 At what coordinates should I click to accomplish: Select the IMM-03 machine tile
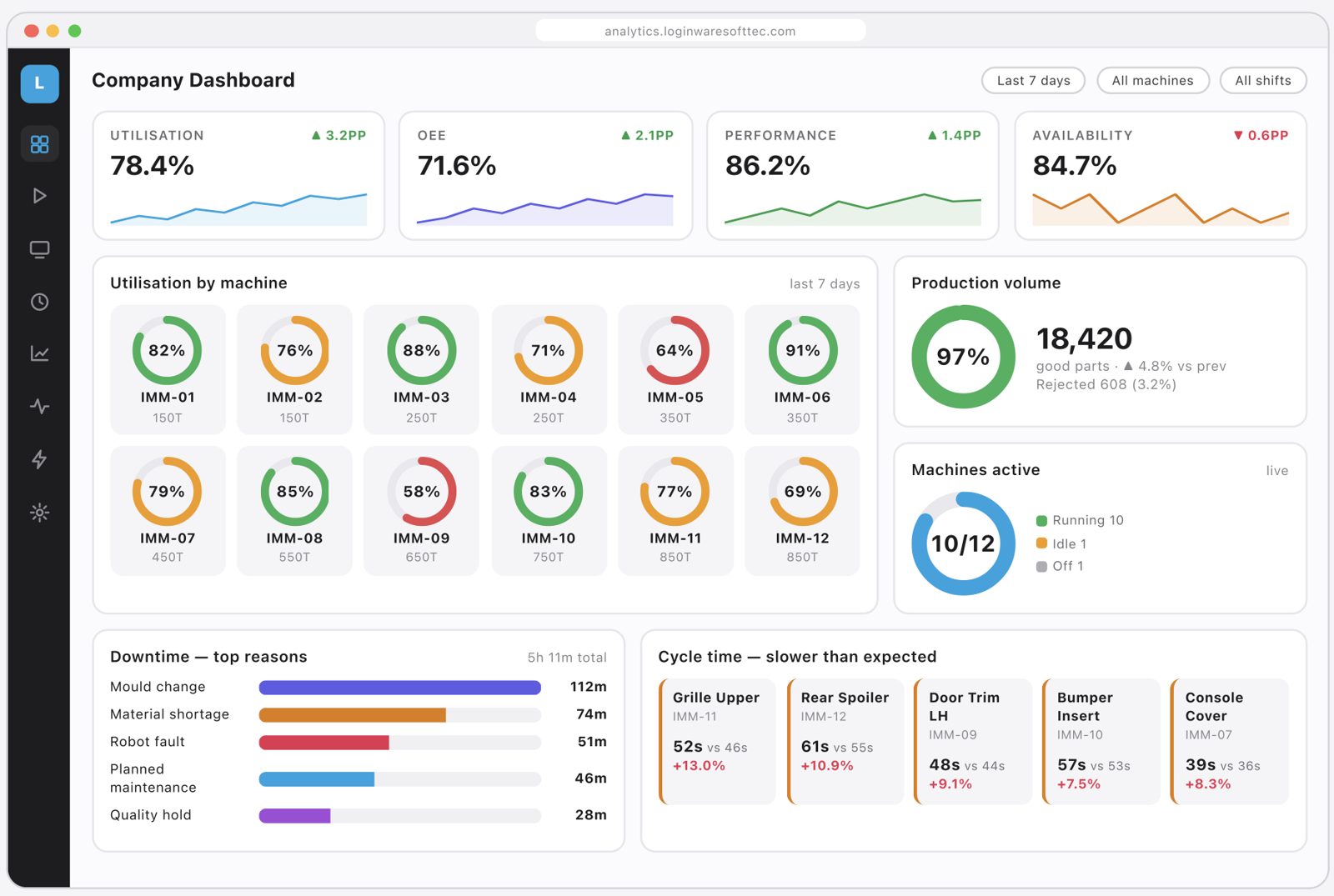coord(421,369)
